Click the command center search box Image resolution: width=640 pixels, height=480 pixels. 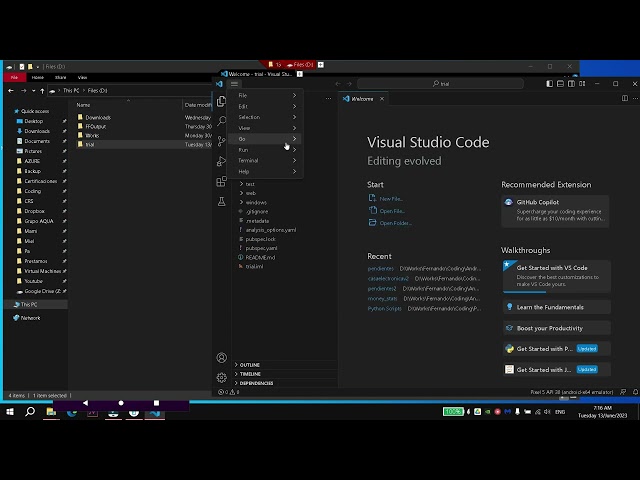[440, 84]
